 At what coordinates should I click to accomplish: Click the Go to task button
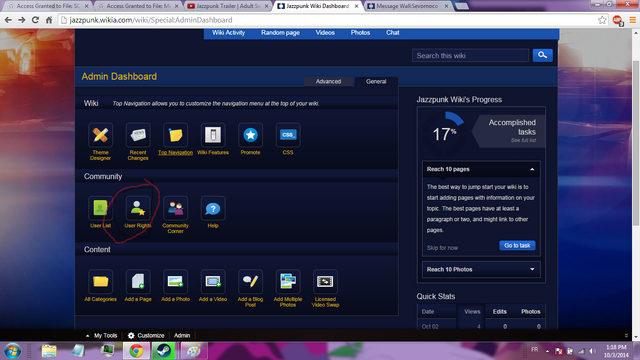[517, 245]
